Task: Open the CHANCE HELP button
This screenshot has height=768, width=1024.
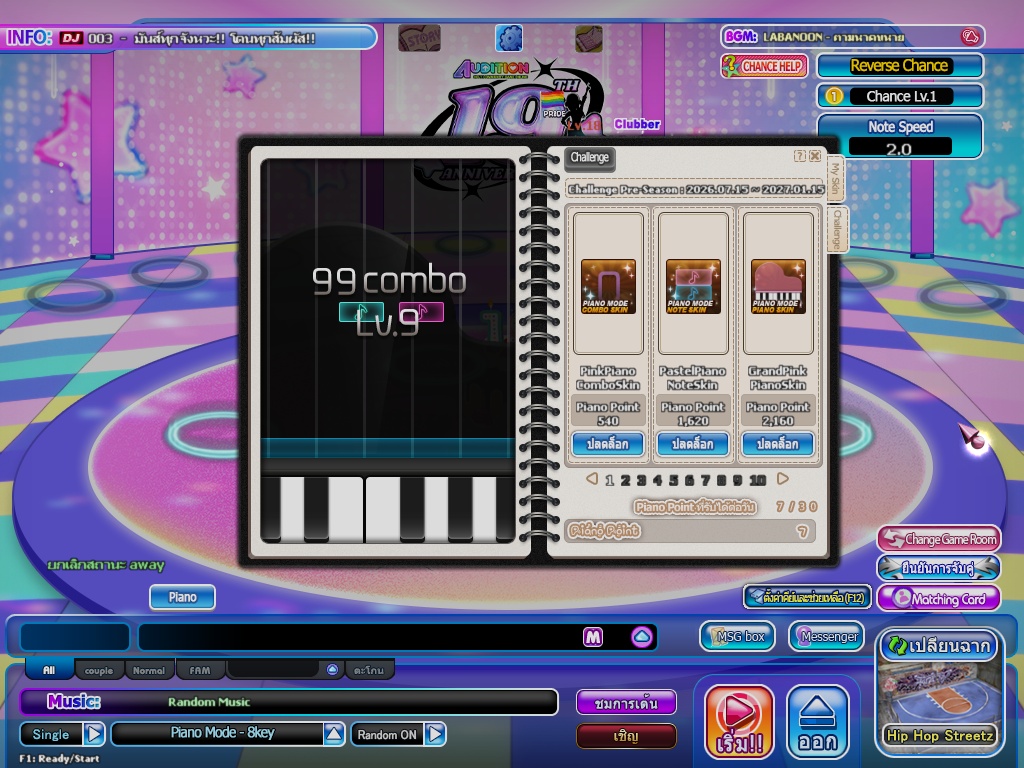Action: pyautogui.click(x=764, y=66)
